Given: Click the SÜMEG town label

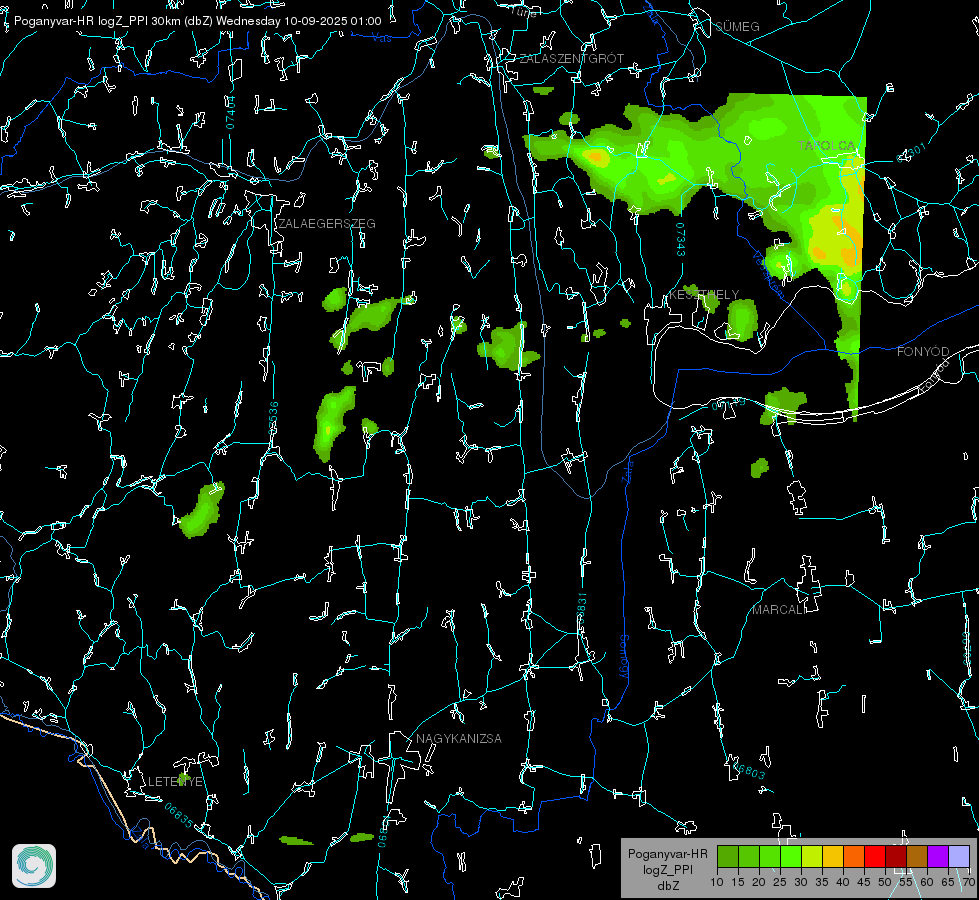Looking at the screenshot, I should click(x=737, y=26).
